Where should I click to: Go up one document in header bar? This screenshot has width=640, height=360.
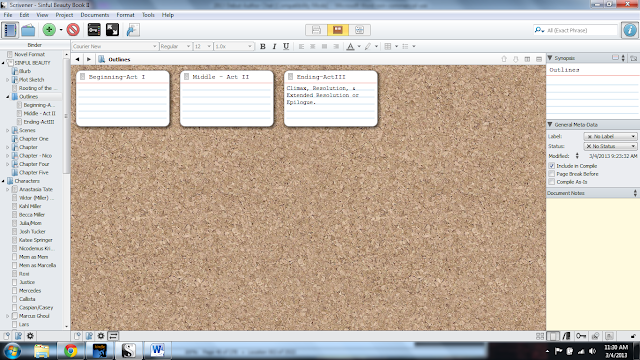point(504,59)
